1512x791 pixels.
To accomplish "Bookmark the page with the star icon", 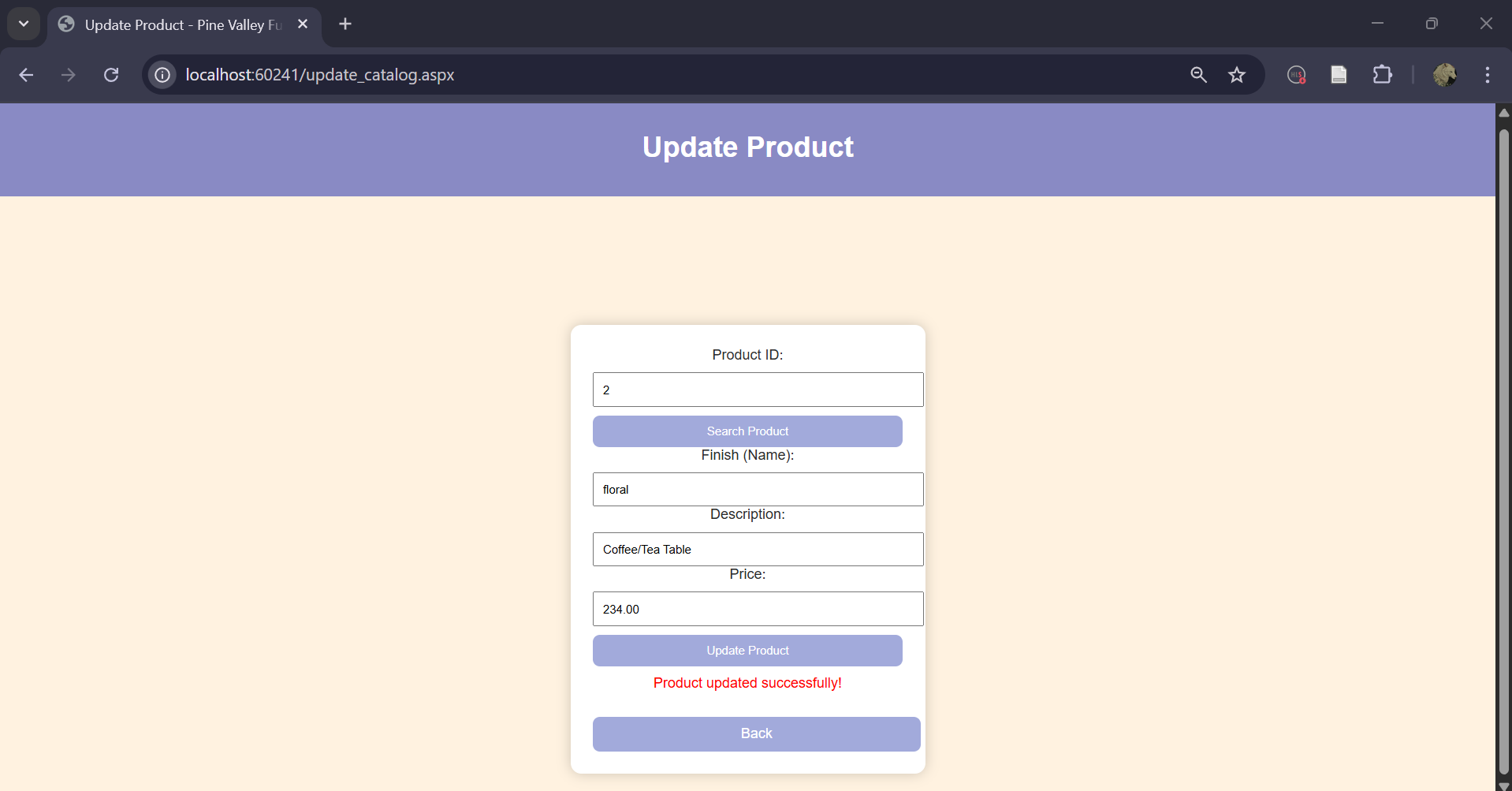I will [1237, 75].
